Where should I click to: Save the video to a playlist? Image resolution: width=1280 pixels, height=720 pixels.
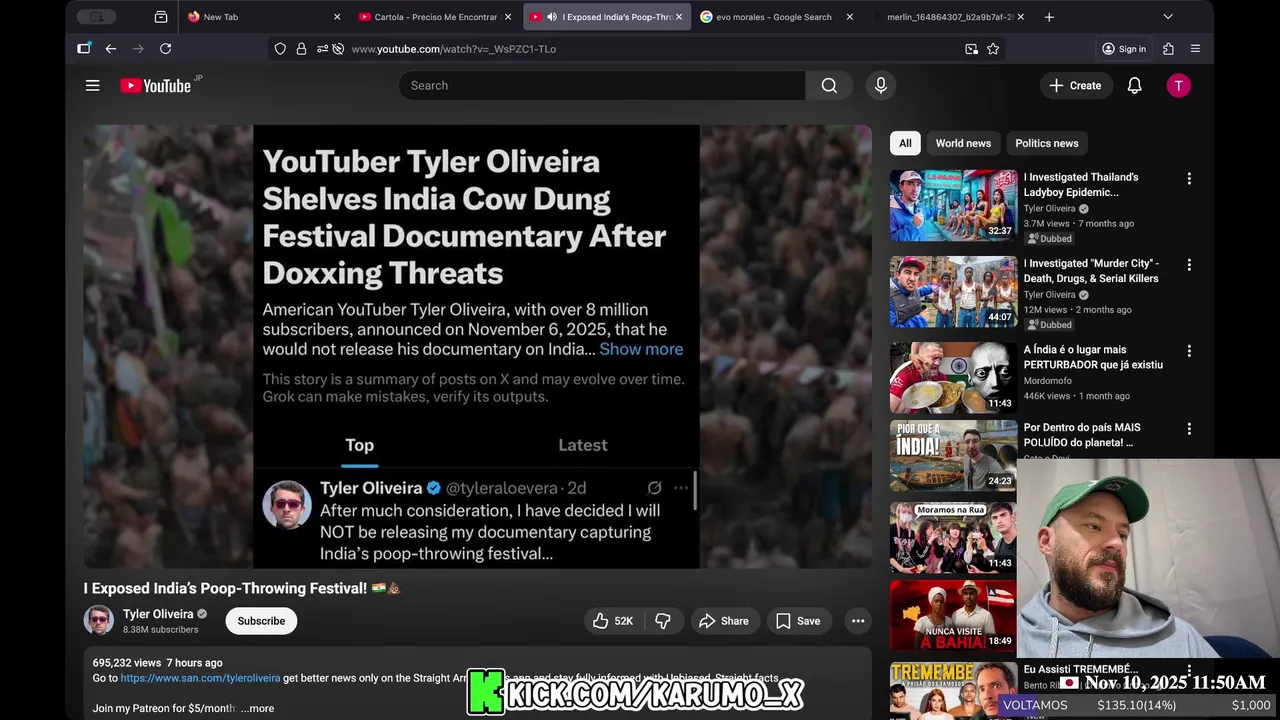coord(798,621)
